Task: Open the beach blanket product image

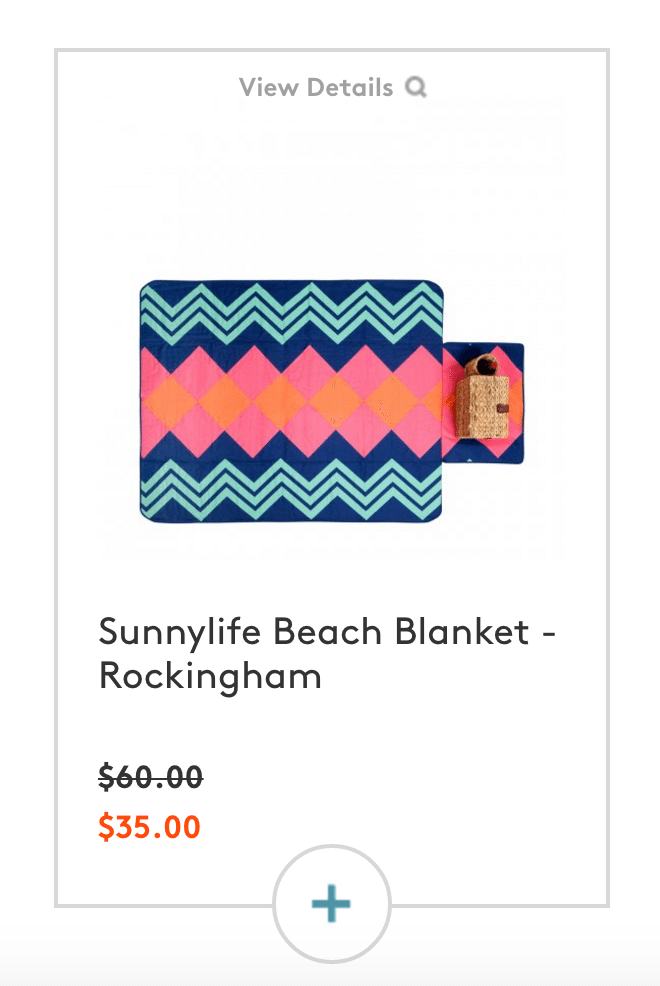Action: [331, 401]
